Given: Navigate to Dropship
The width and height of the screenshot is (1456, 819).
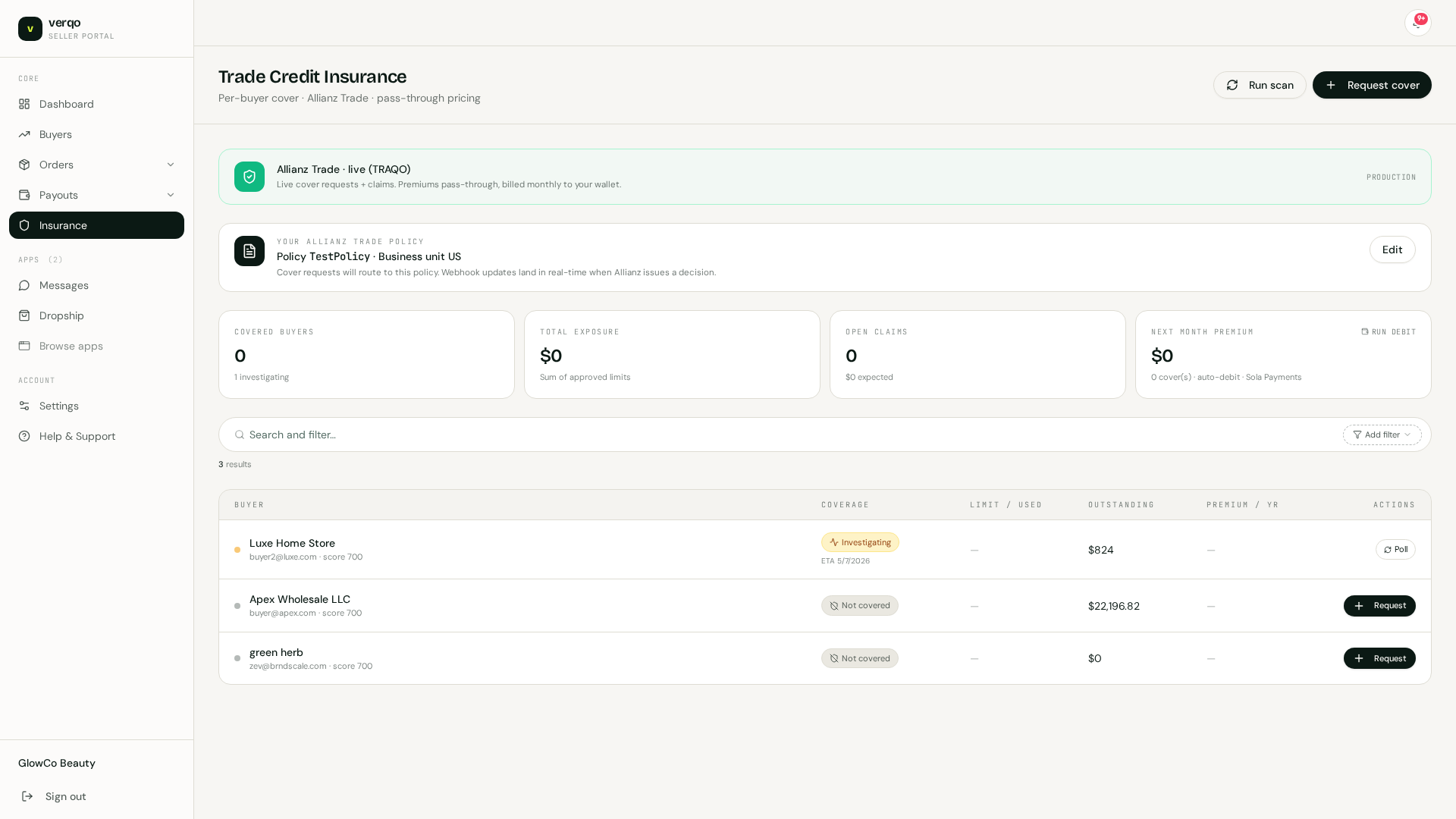Looking at the screenshot, I should tap(96, 315).
